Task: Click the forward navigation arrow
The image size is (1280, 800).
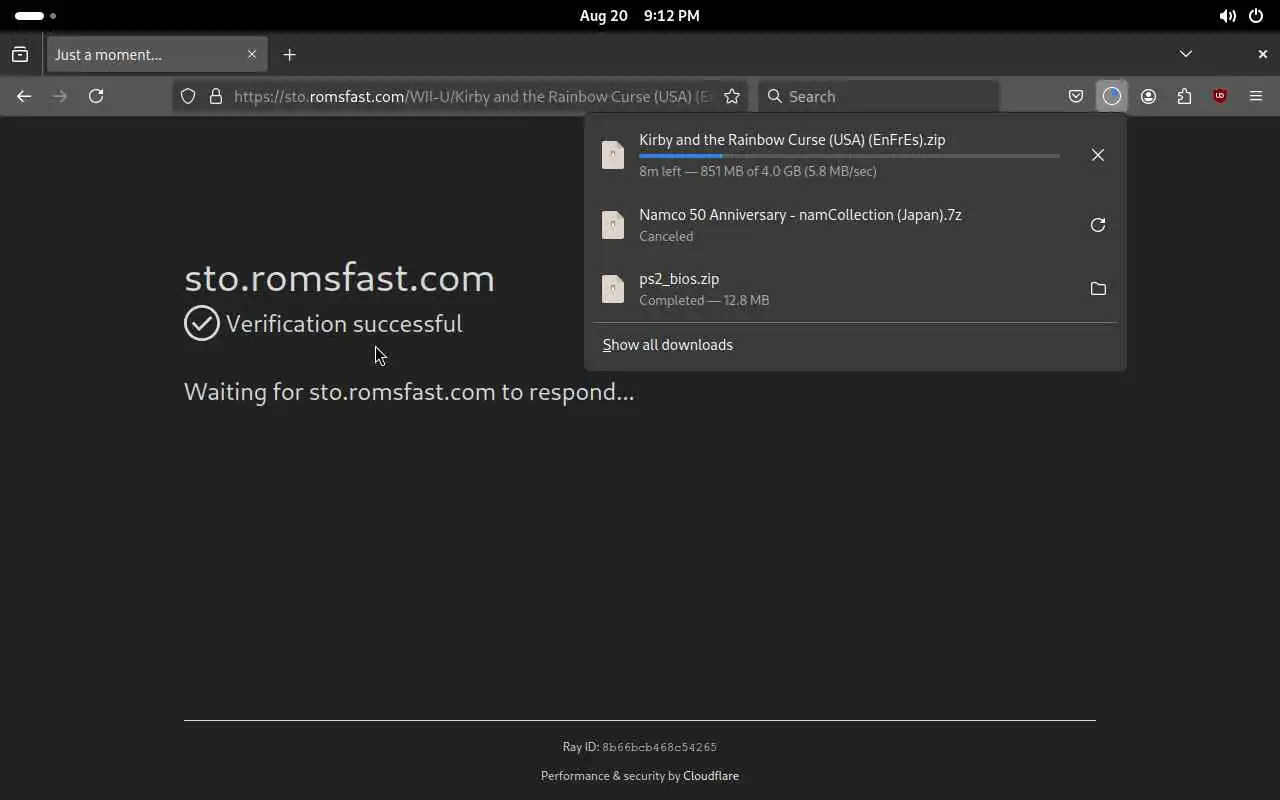Action: point(60,96)
